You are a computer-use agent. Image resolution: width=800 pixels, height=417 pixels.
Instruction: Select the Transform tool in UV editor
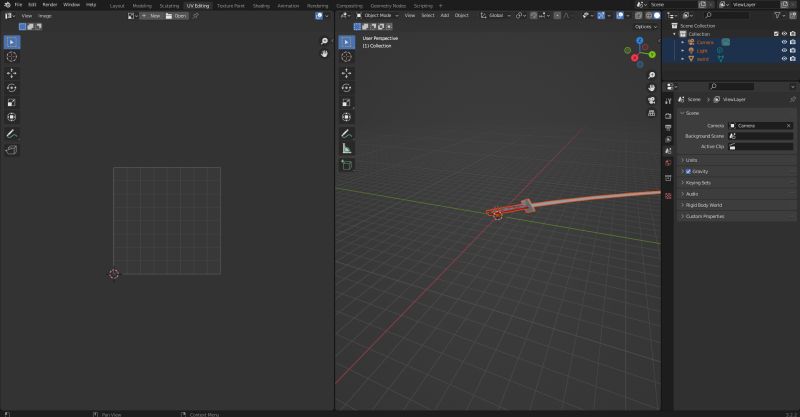tap(12, 117)
